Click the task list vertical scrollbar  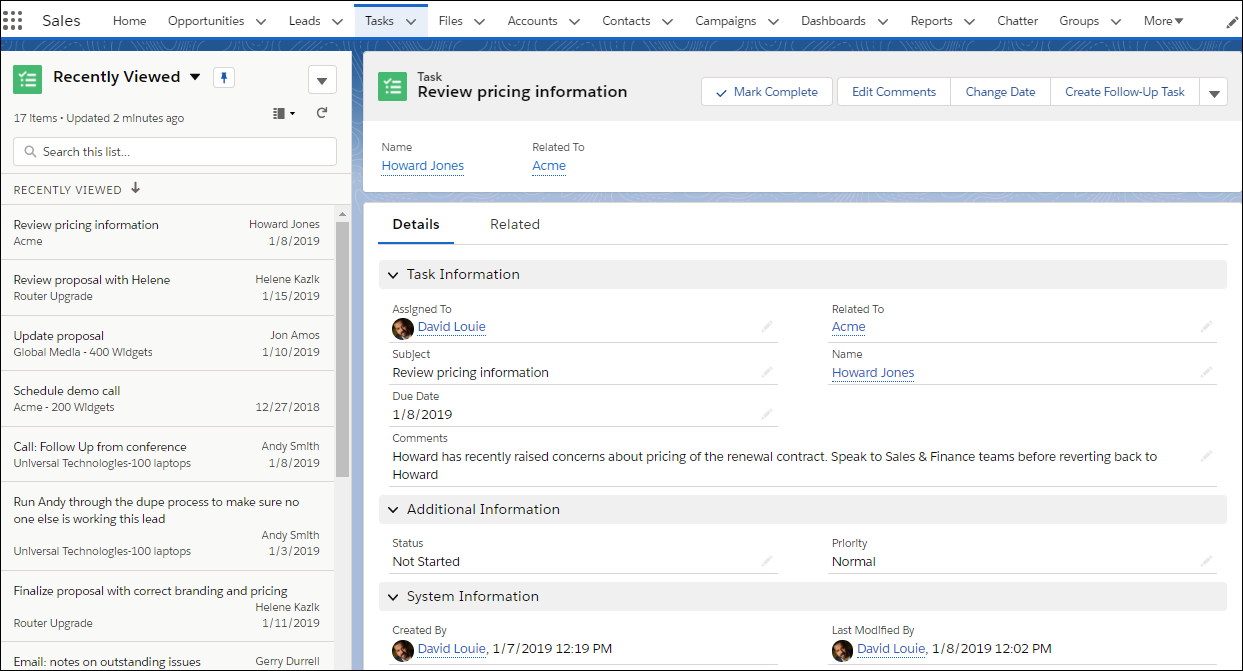click(343, 350)
